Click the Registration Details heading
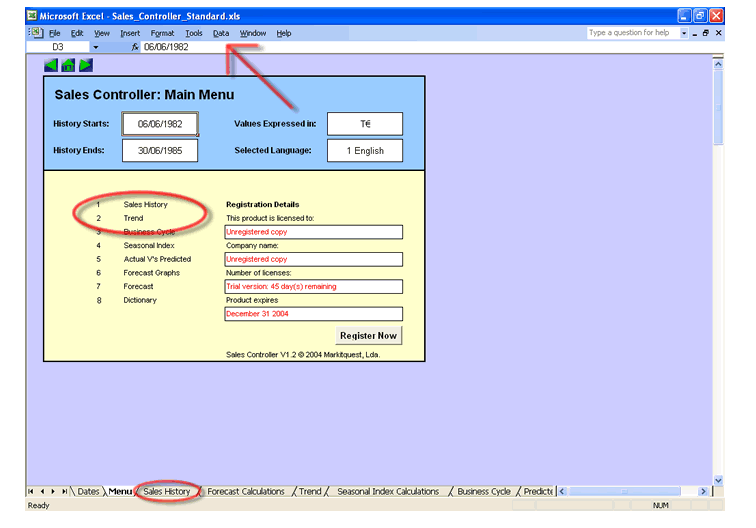The height and width of the screenshot is (528, 756). tap(263, 204)
